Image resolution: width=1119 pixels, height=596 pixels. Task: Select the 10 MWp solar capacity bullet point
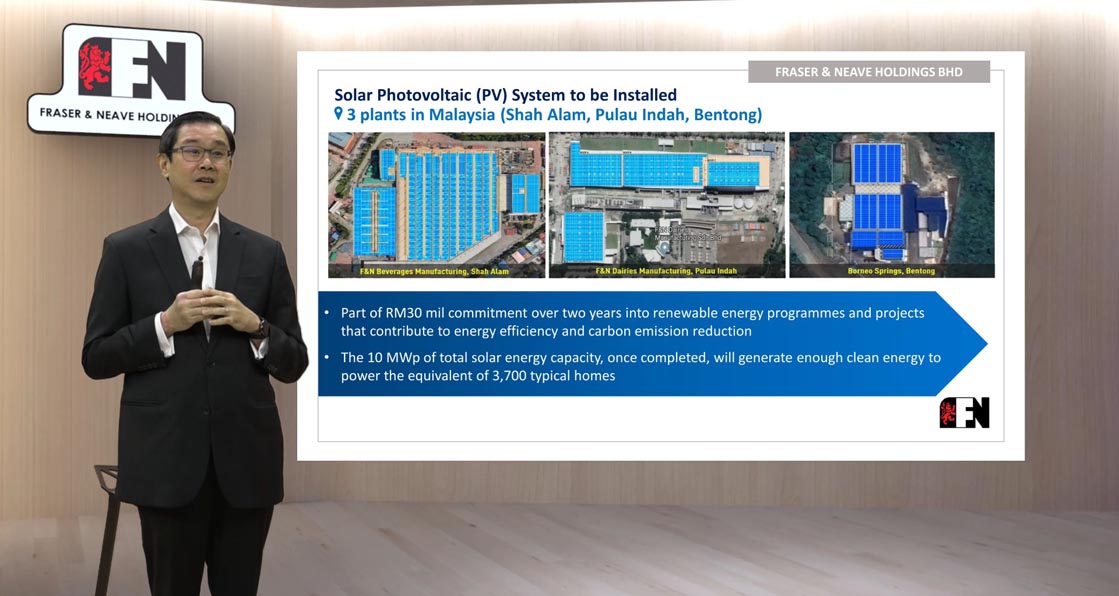pyautogui.click(x=640, y=367)
